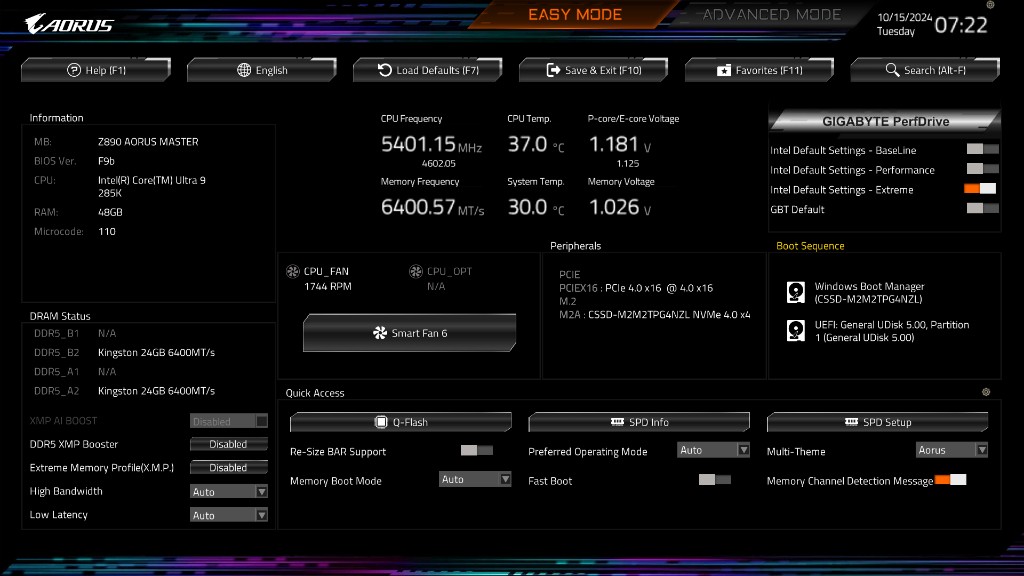
Task: Toggle Intel Default Settings - BaseLine
Action: click(x=982, y=150)
